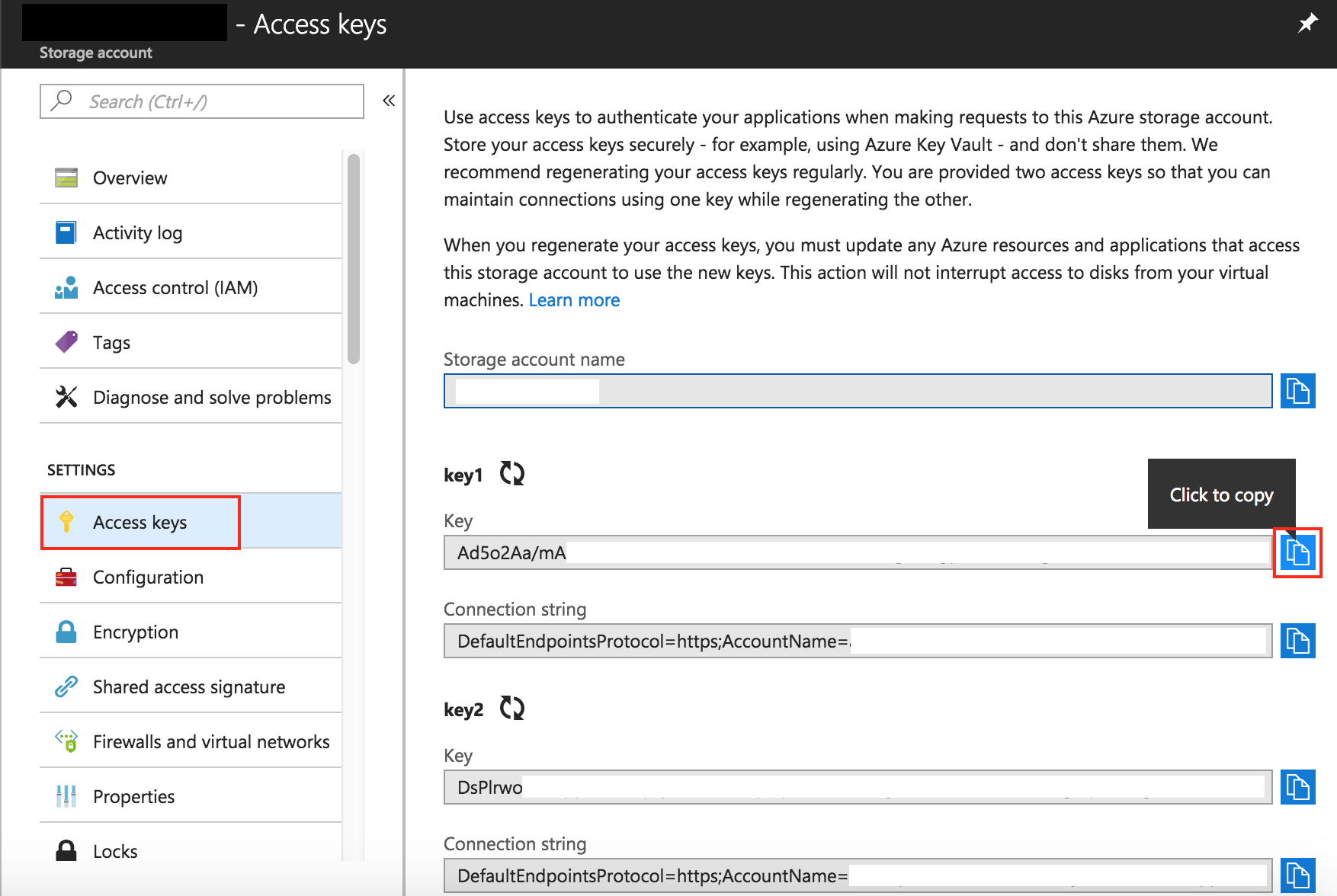Collapse the sidebar menu with double chevron
The image size is (1337, 896).
coord(389,101)
